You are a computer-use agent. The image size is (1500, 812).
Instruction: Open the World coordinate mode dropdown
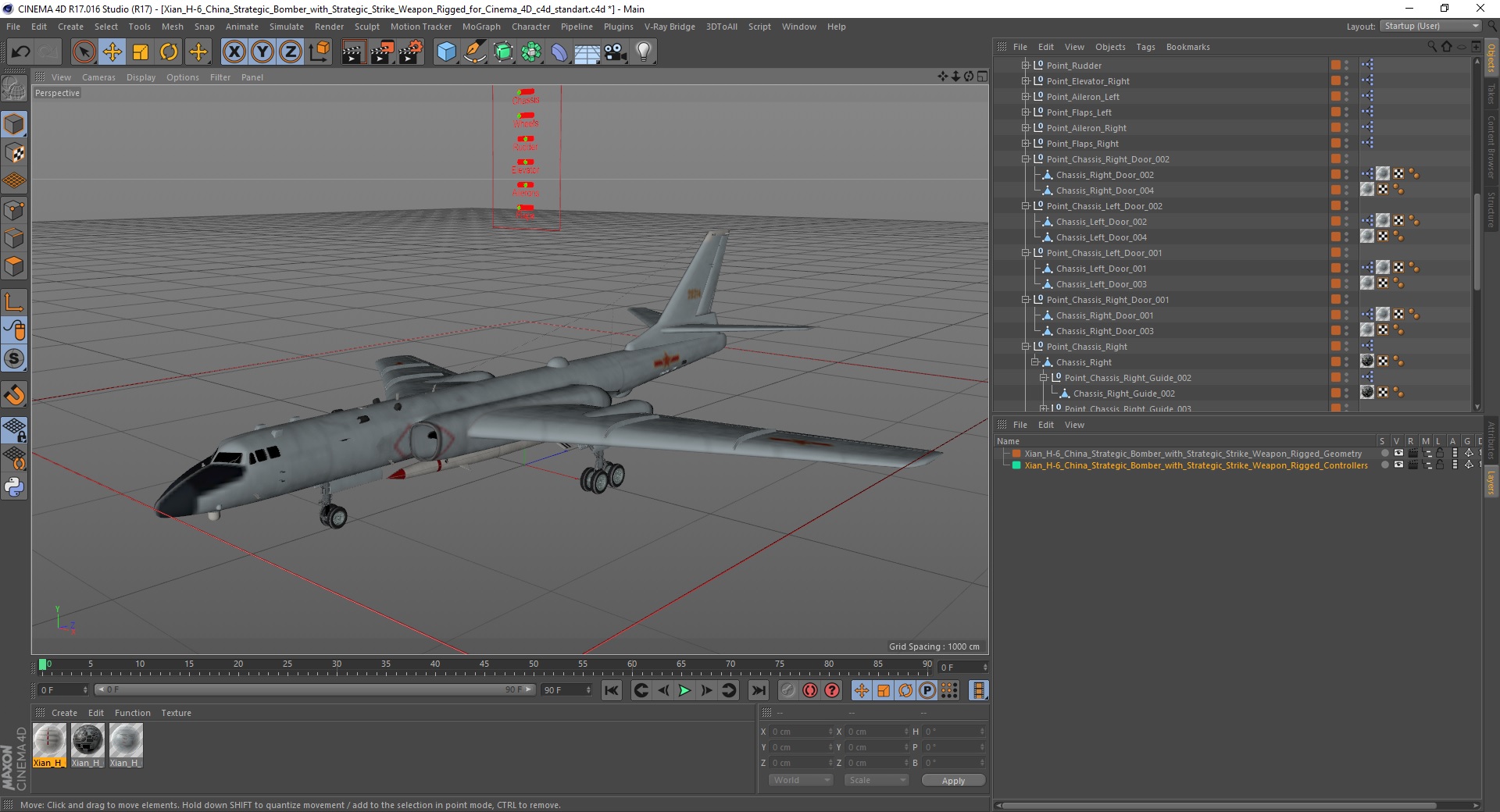tap(801, 780)
